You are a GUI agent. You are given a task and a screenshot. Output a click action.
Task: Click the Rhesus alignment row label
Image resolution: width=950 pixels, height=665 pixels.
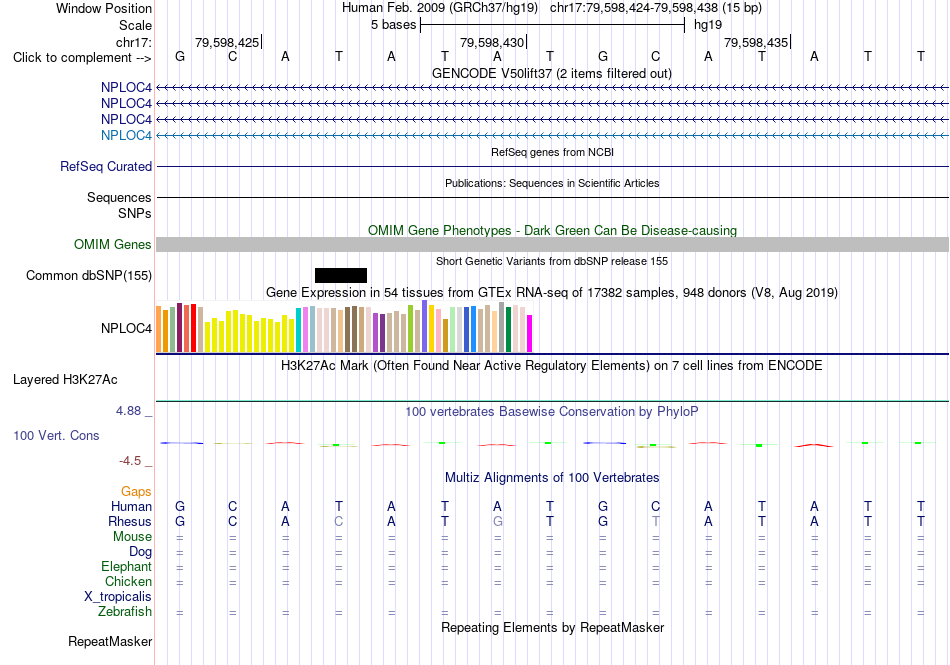click(130, 521)
